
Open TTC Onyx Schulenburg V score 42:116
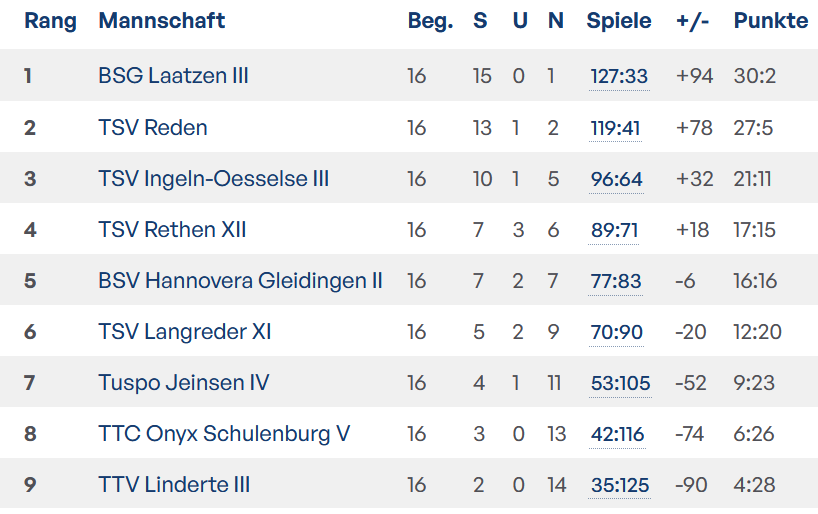[617, 434]
